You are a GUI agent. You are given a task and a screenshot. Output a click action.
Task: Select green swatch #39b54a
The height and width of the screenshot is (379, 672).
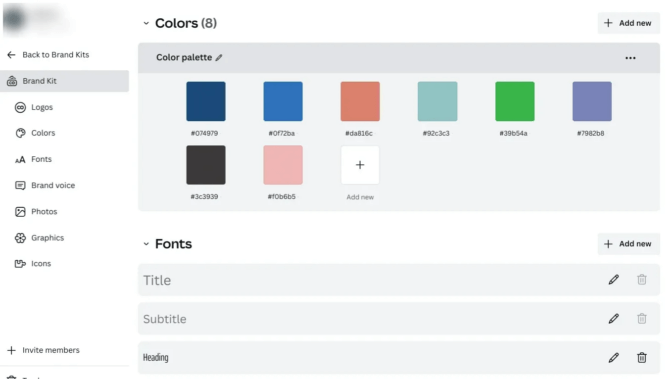tap(515, 101)
